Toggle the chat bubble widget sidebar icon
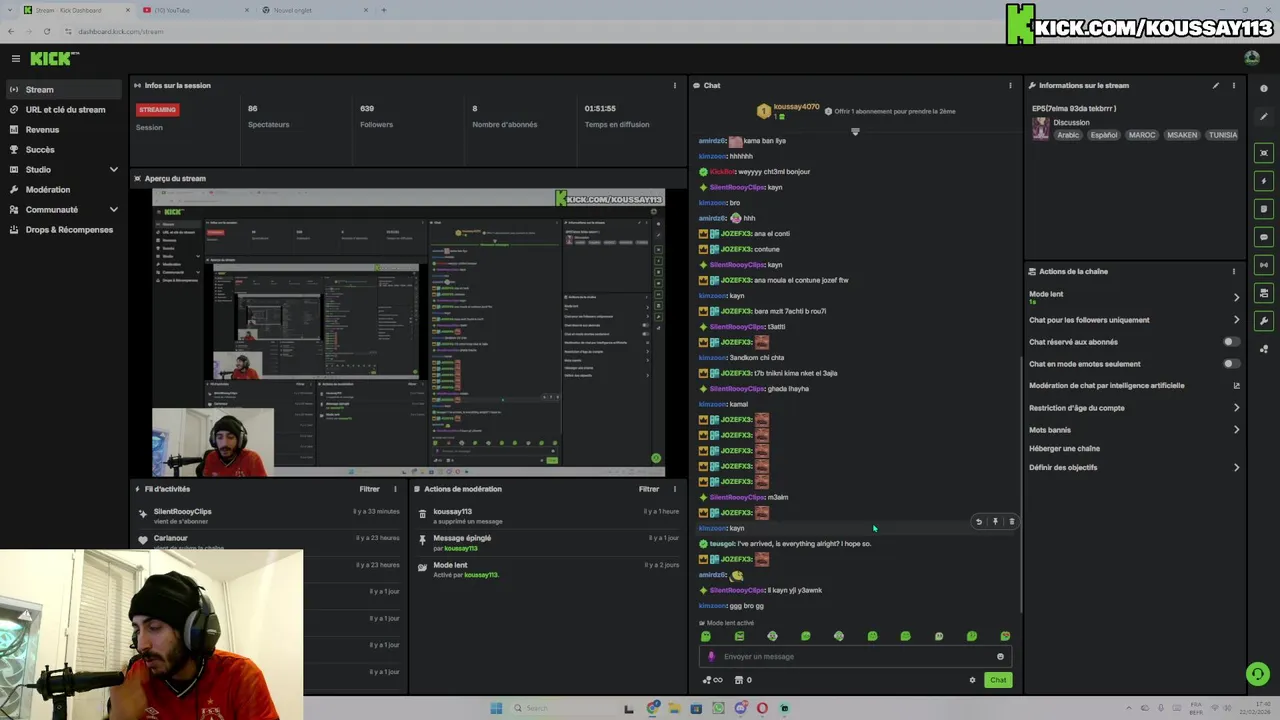The width and height of the screenshot is (1280, 720). [1265, 237]
